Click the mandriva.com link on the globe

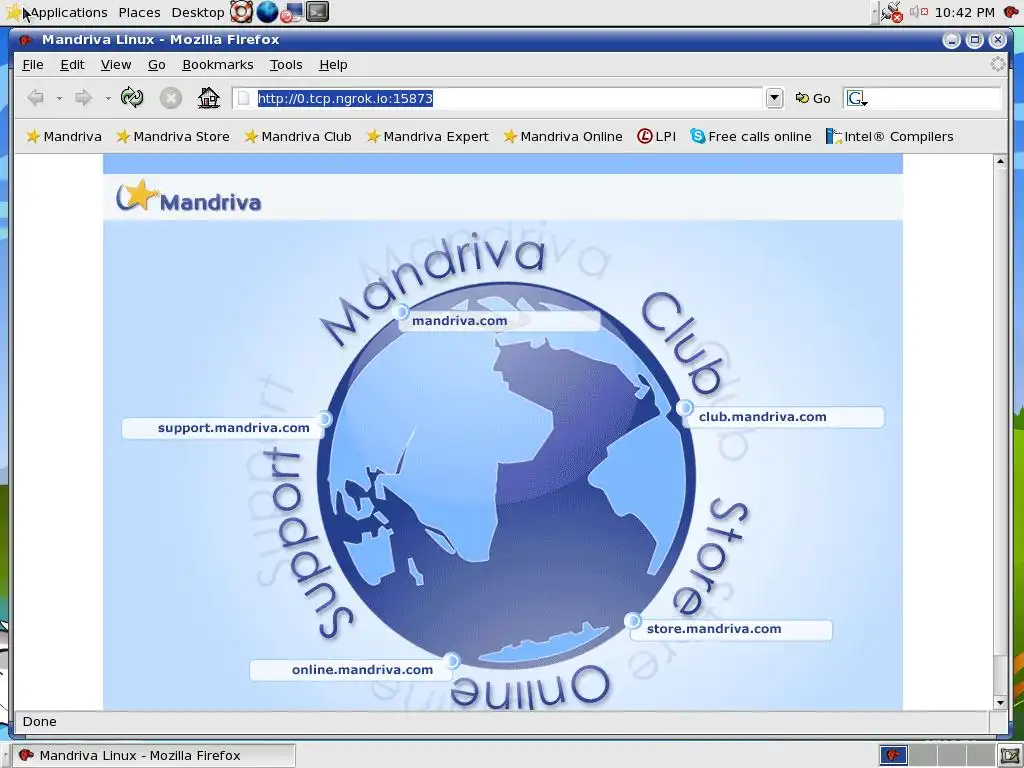tap(460, 321)
